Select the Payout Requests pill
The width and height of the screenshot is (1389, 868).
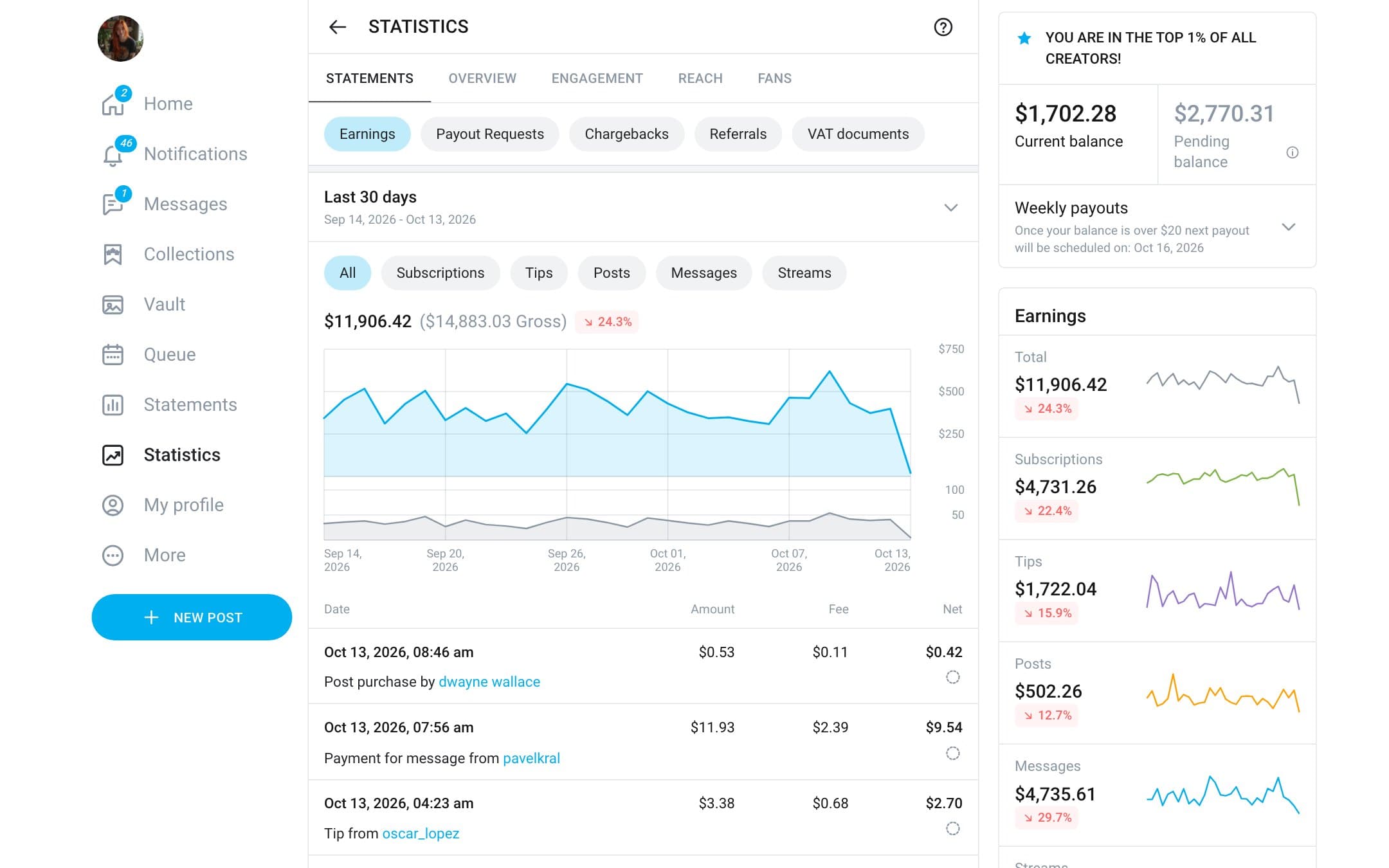point(490,134)
